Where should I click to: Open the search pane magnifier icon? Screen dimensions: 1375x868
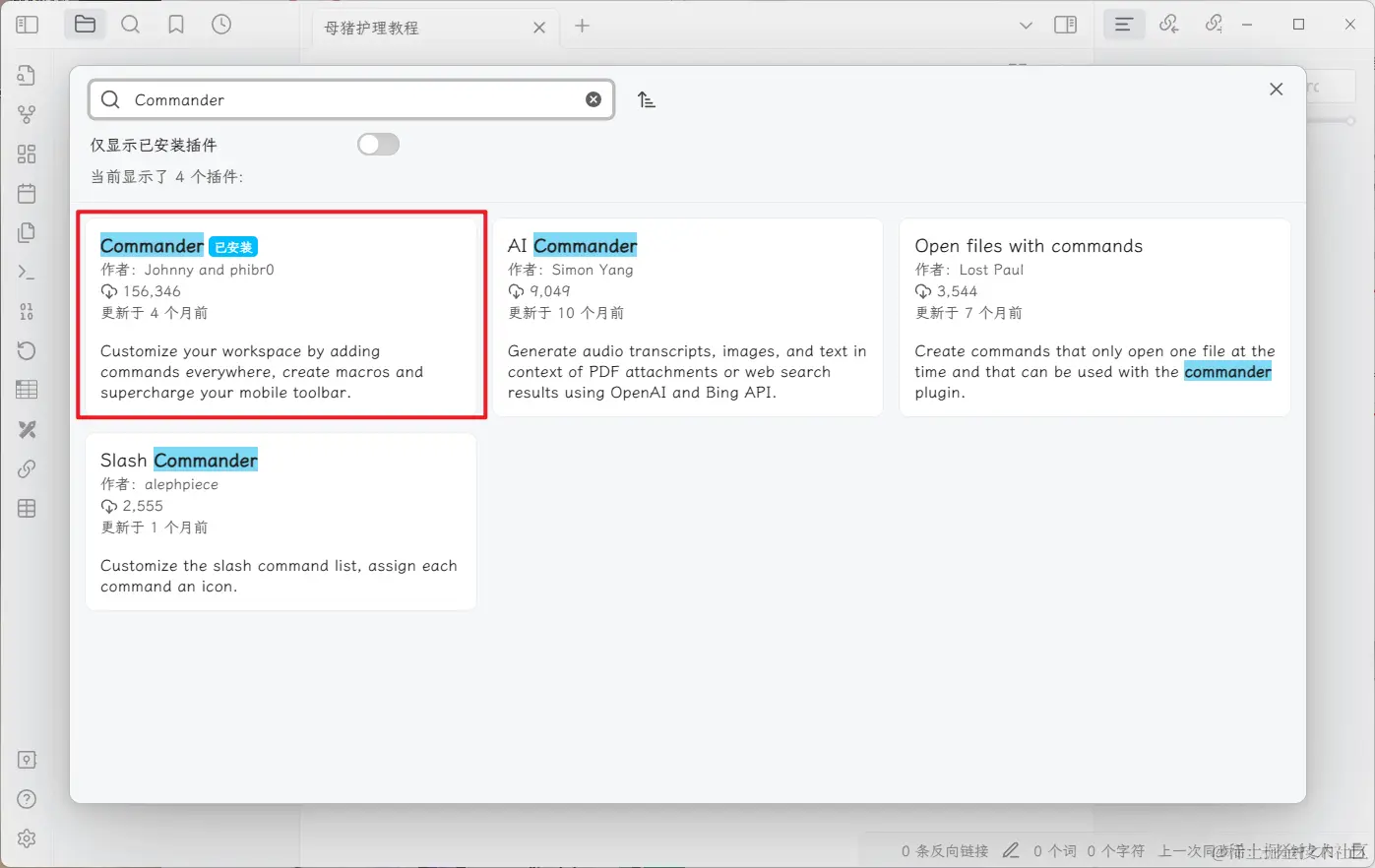130,25
